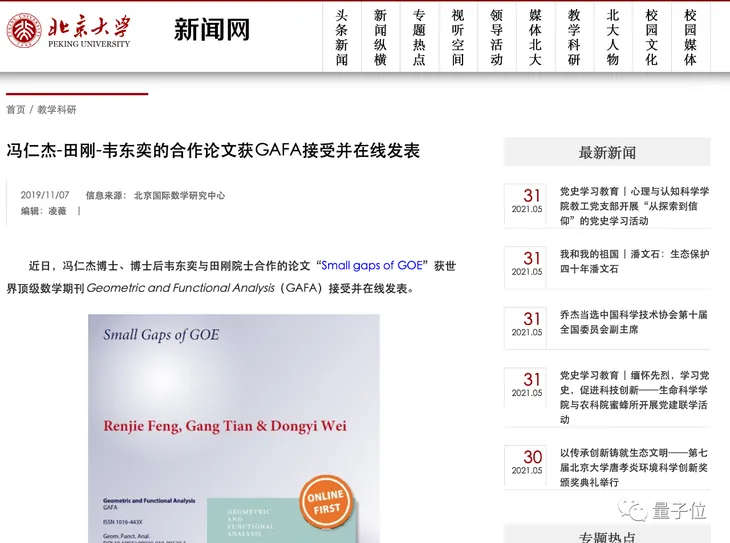Click the Small Gaps of GOE paper cover image
Image resolution: width=730 pixels, height=543 pixels.
pyautogui.click(x=233, y=400)
